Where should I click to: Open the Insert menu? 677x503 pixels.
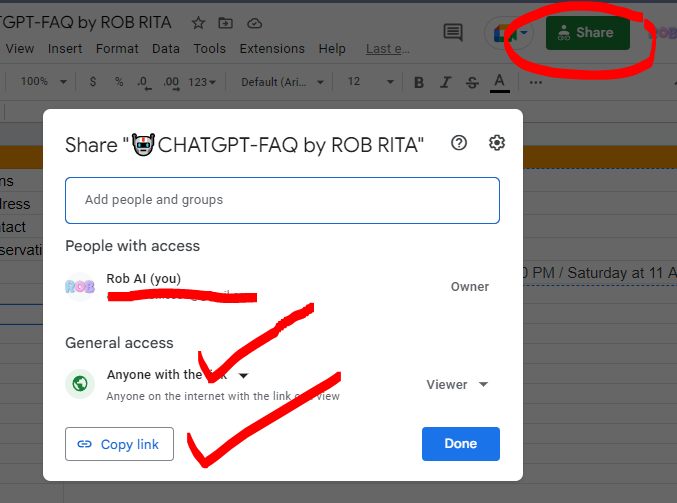[65, 49]
